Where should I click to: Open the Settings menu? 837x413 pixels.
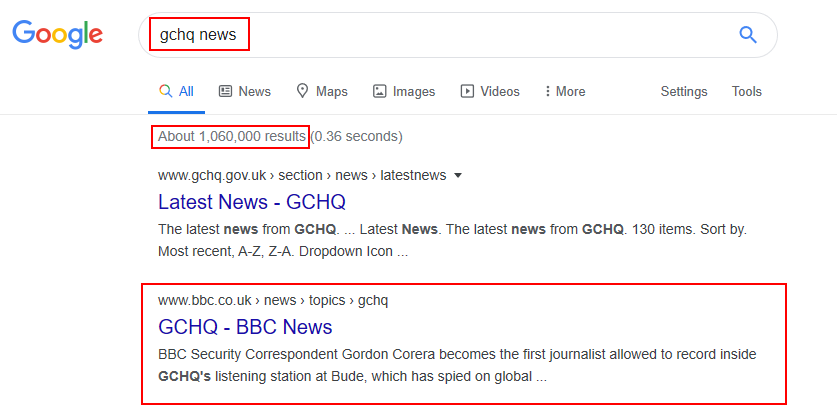tap(684, 91)
